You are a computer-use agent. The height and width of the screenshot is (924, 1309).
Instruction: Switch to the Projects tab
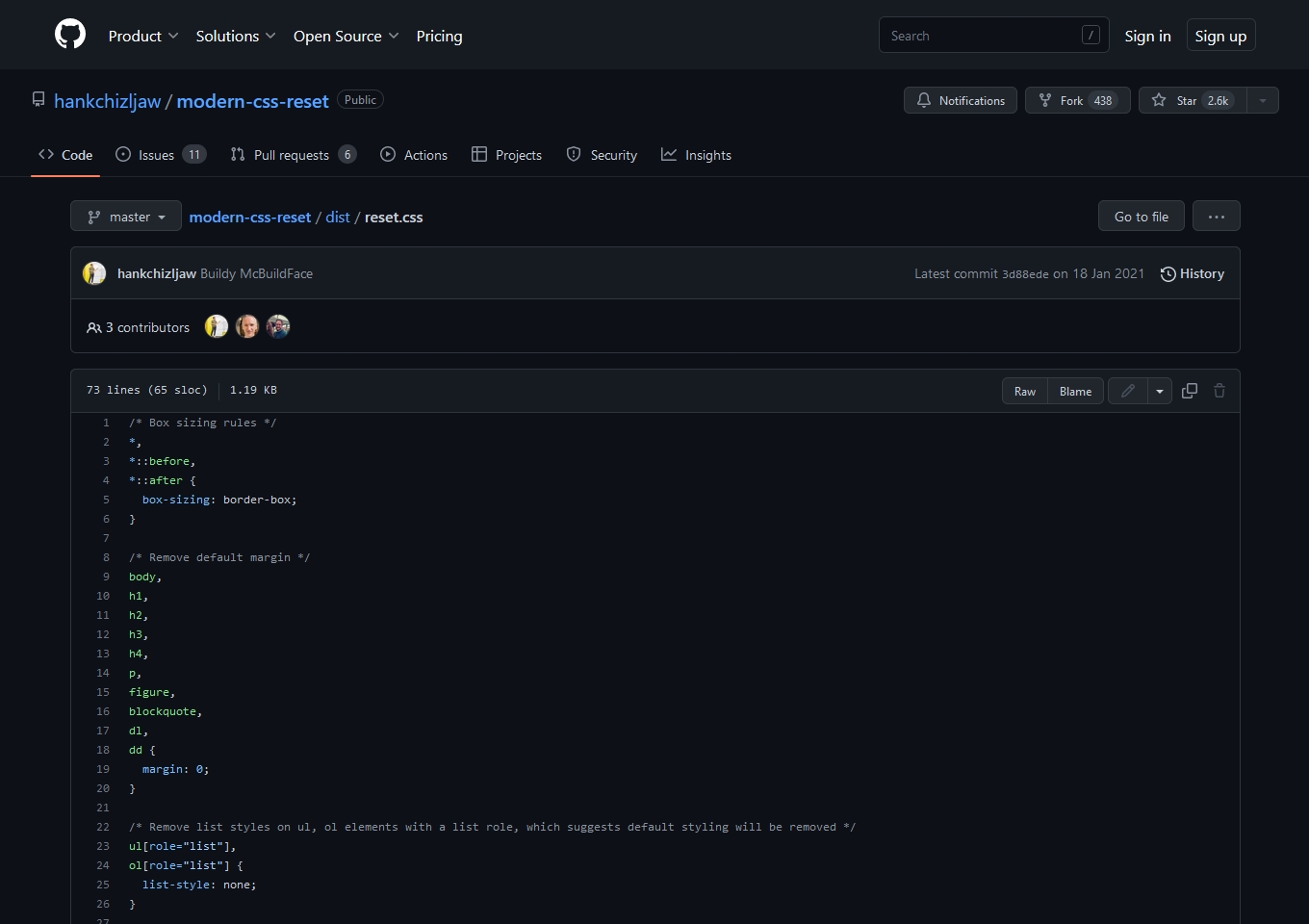click(x=506, y=155)
